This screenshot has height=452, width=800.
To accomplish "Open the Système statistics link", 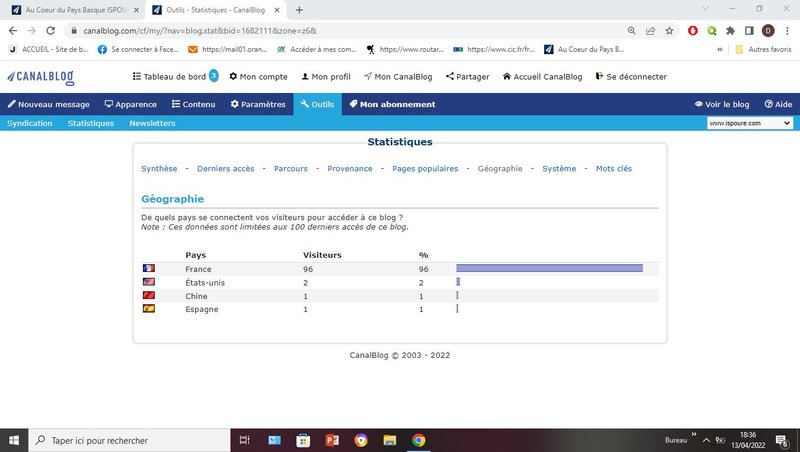I will (x=559, y=168).
